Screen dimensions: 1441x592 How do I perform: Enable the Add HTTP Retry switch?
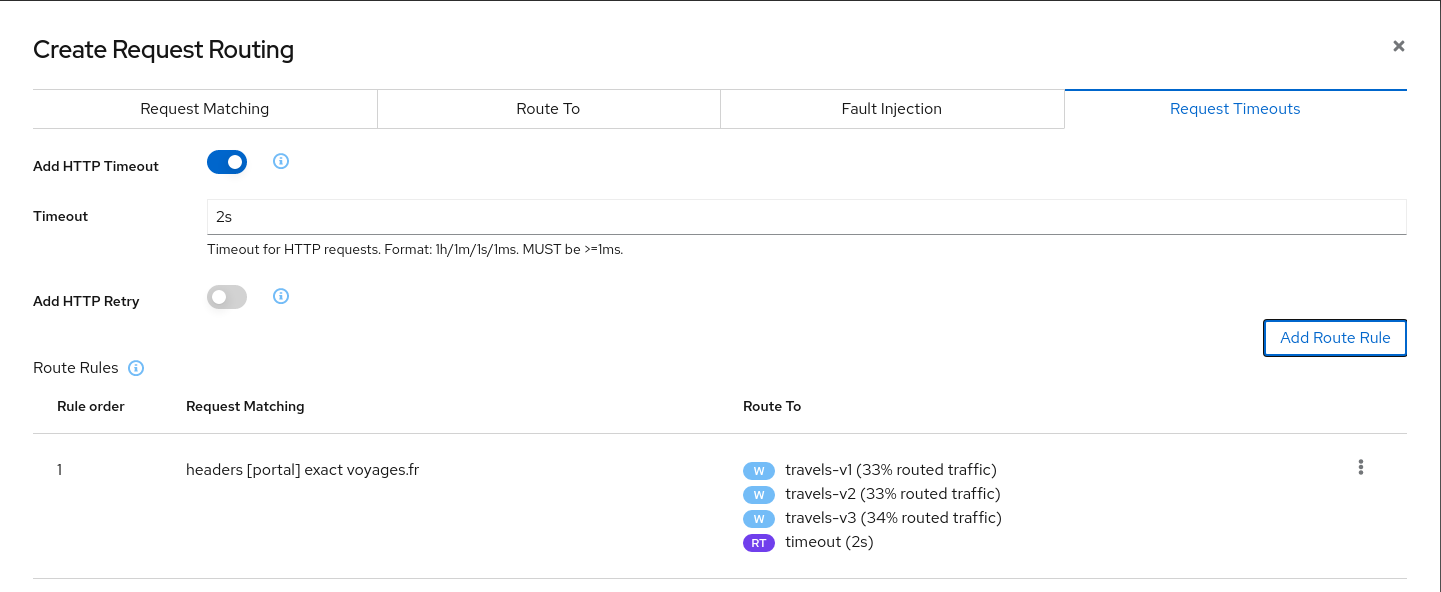coord(227,297)
